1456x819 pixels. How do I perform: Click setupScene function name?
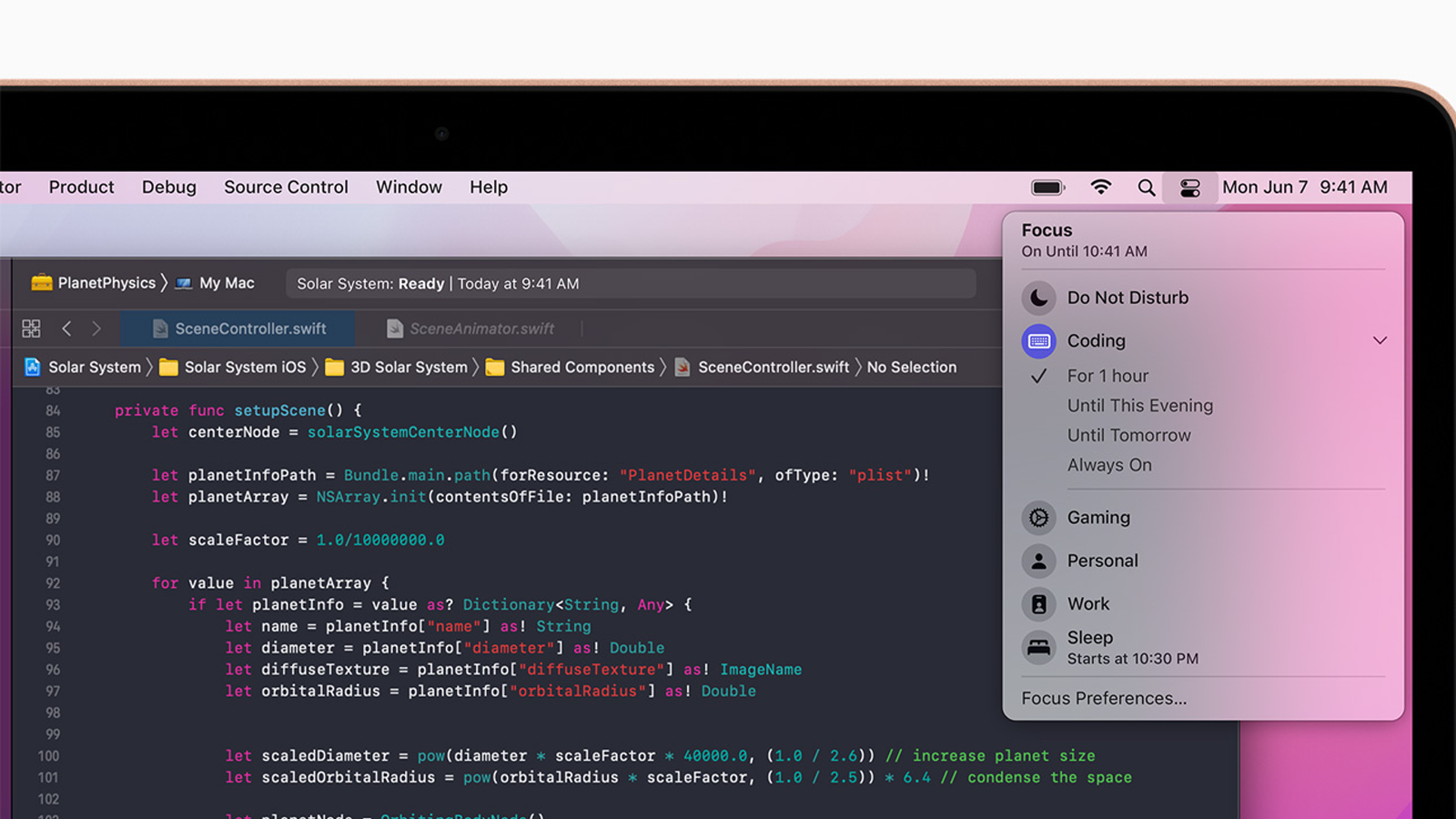[x=279, y=411]
